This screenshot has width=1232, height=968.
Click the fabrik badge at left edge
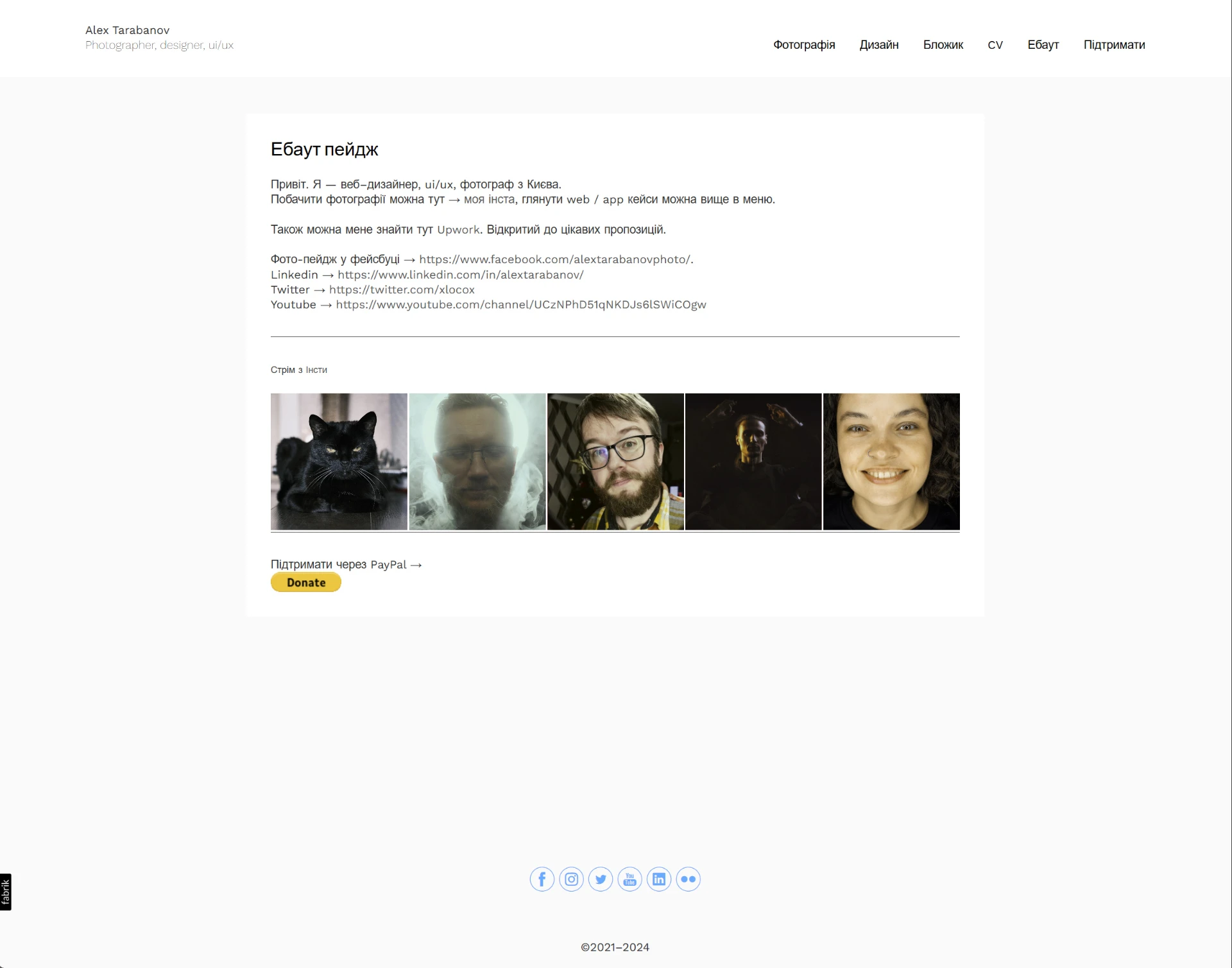(x=6, y=892)
